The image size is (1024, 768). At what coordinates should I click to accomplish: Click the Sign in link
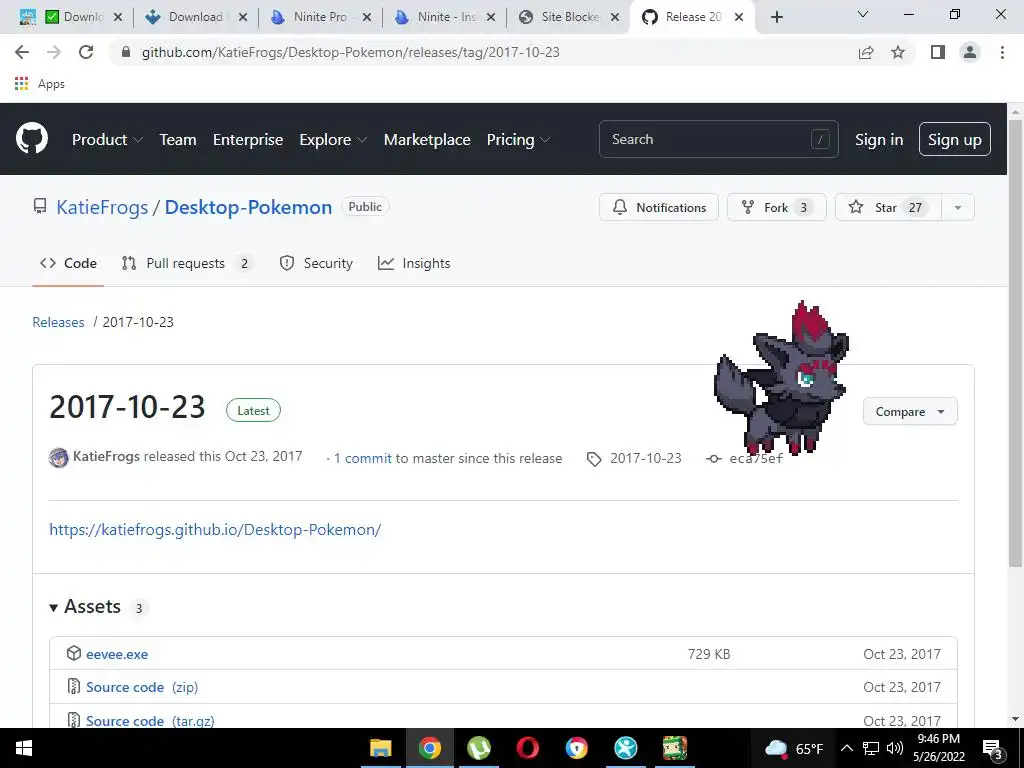click(879, 139)
